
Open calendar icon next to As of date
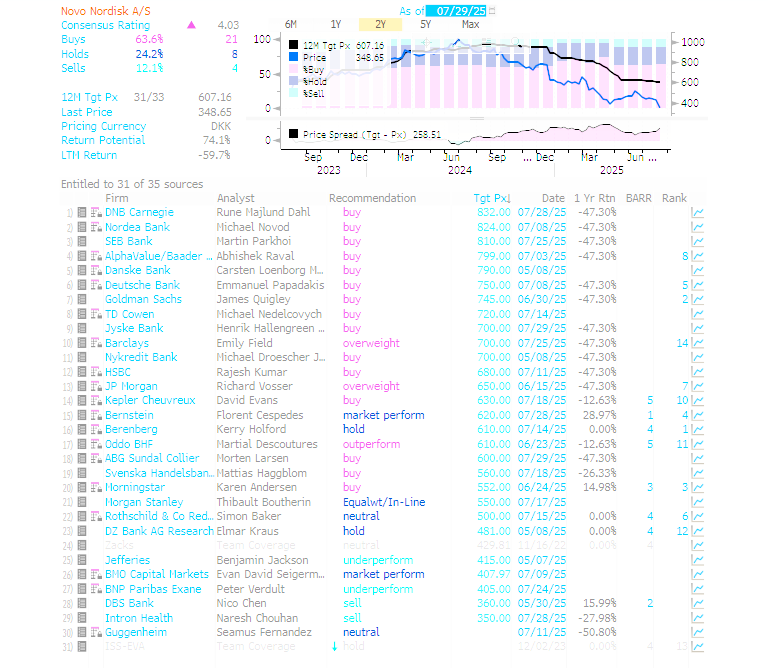coord(492,10)
